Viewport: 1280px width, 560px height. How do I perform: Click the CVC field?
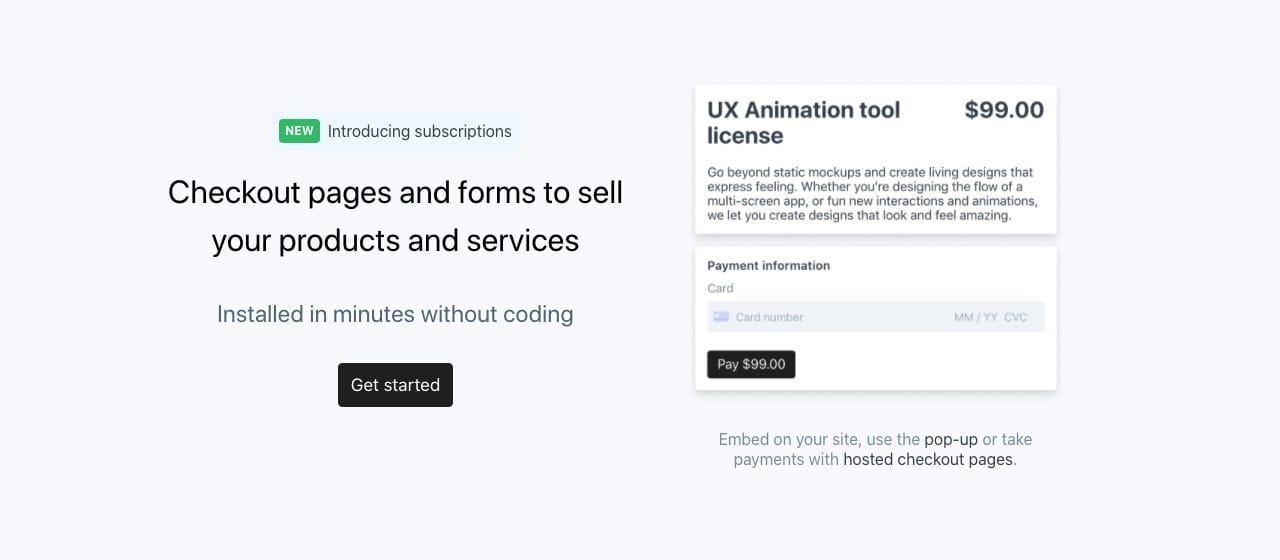1015,317
